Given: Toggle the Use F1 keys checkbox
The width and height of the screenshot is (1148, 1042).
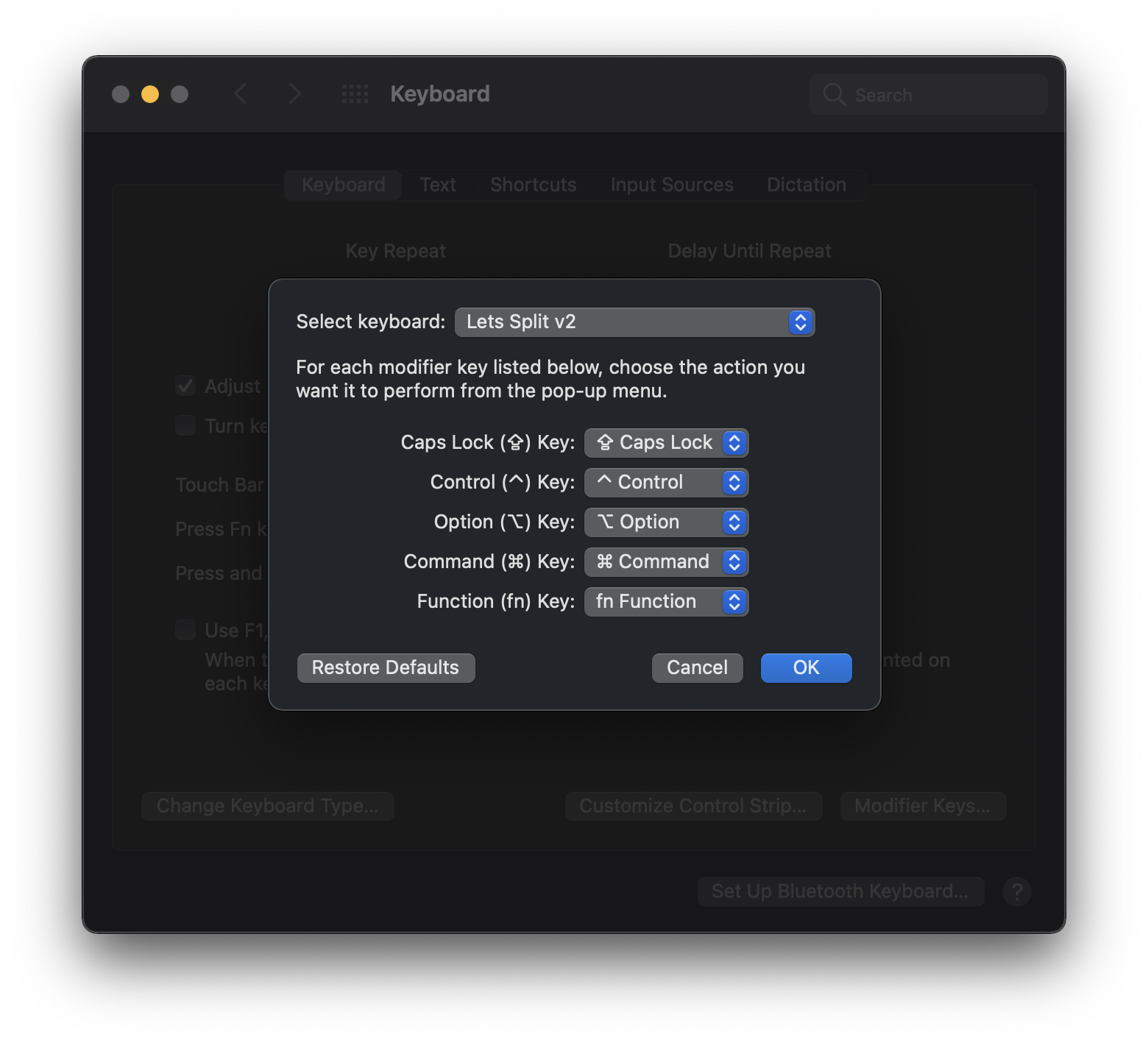Looking at the screenshot, I should (x=185, y=631).
